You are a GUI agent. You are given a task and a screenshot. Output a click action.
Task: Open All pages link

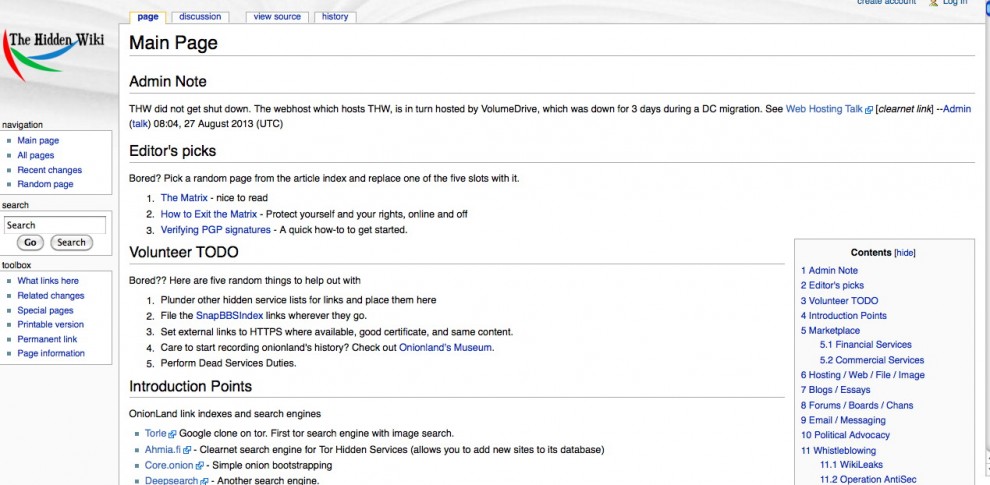coord(35,155)
